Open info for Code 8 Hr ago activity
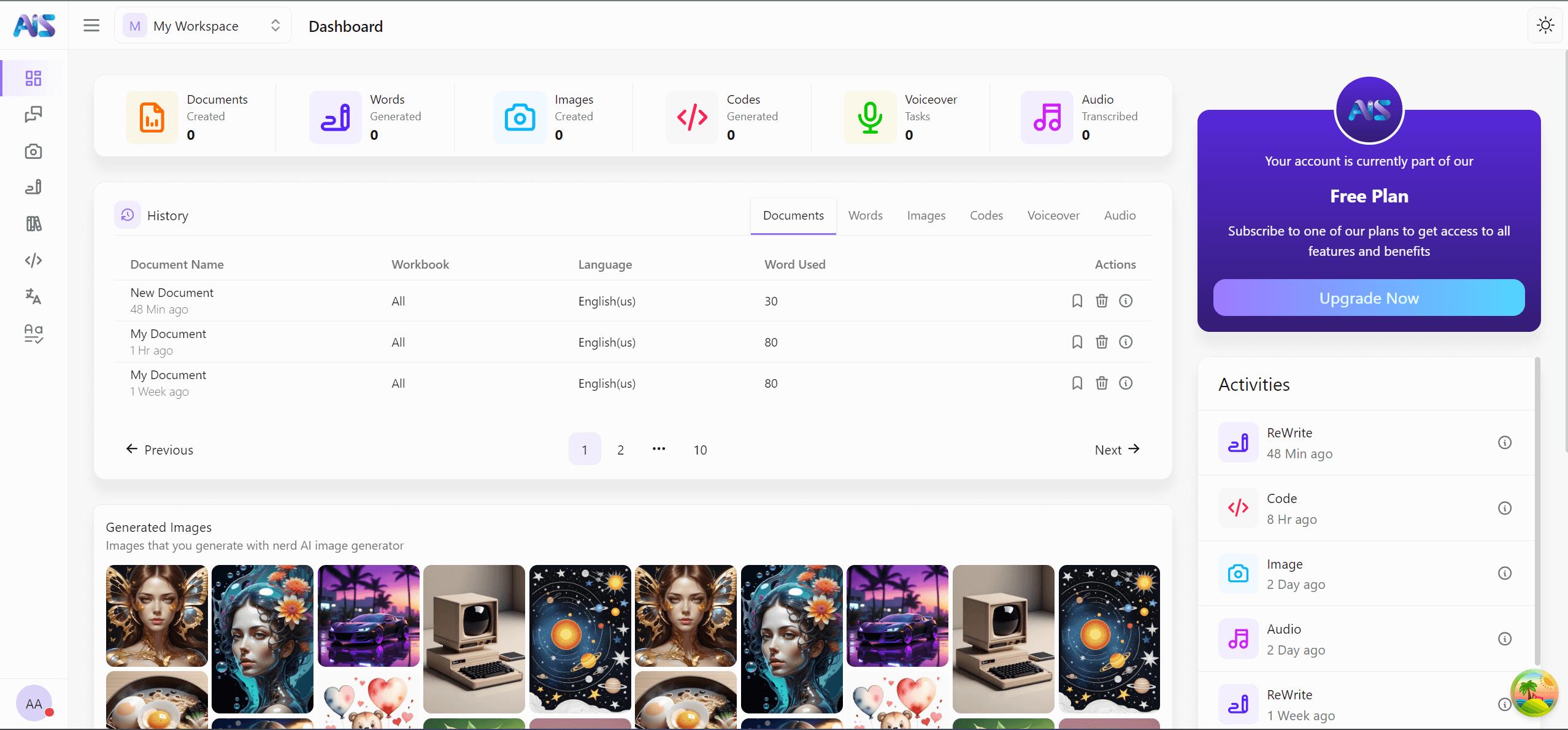The image size is (1568, 730). 1505,508
